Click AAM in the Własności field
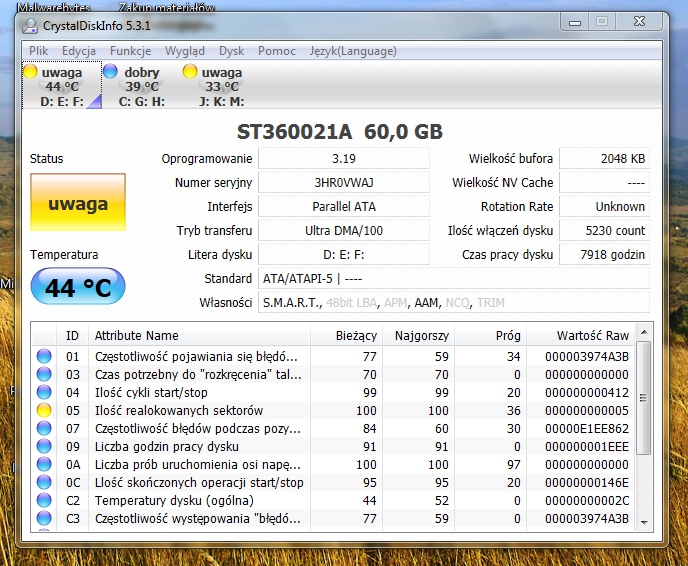This screenshot has height=566, width=688. pos(426,303)
